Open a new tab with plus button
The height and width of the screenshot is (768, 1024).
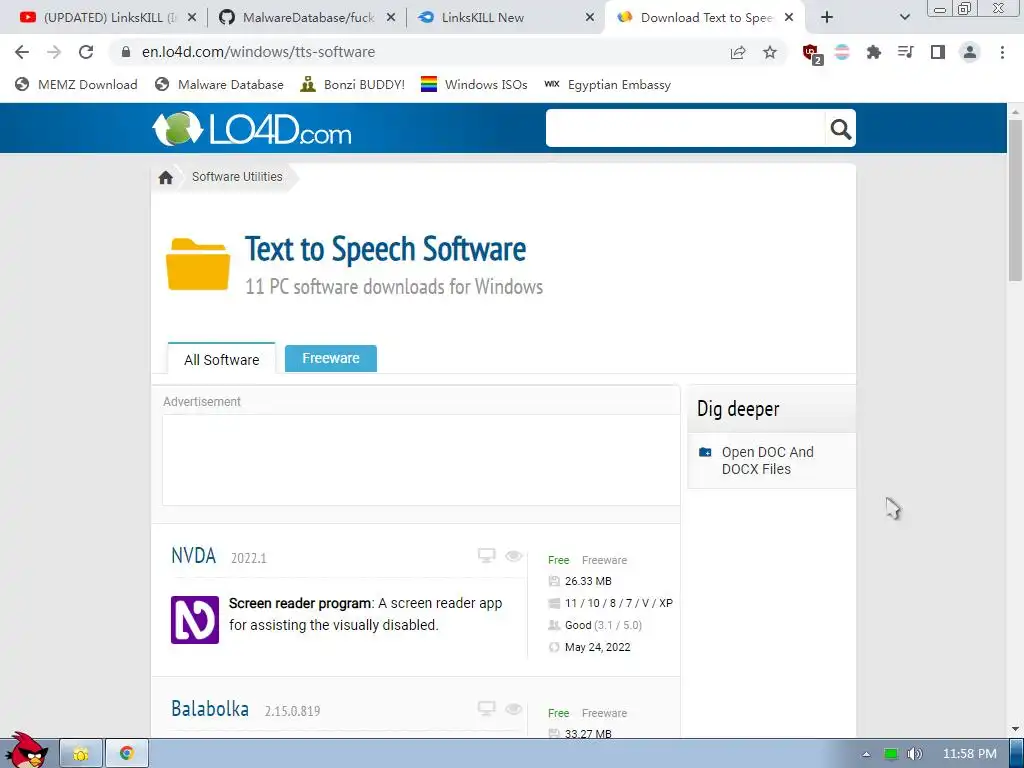point(827,18)
